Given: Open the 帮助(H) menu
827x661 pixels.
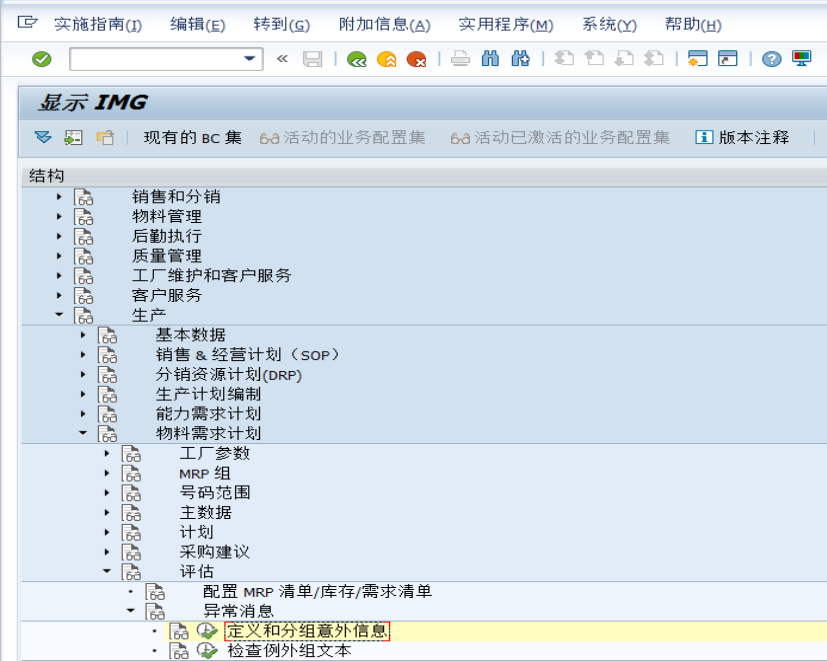Looking at the screenshot, I should (x=693, y=24).
